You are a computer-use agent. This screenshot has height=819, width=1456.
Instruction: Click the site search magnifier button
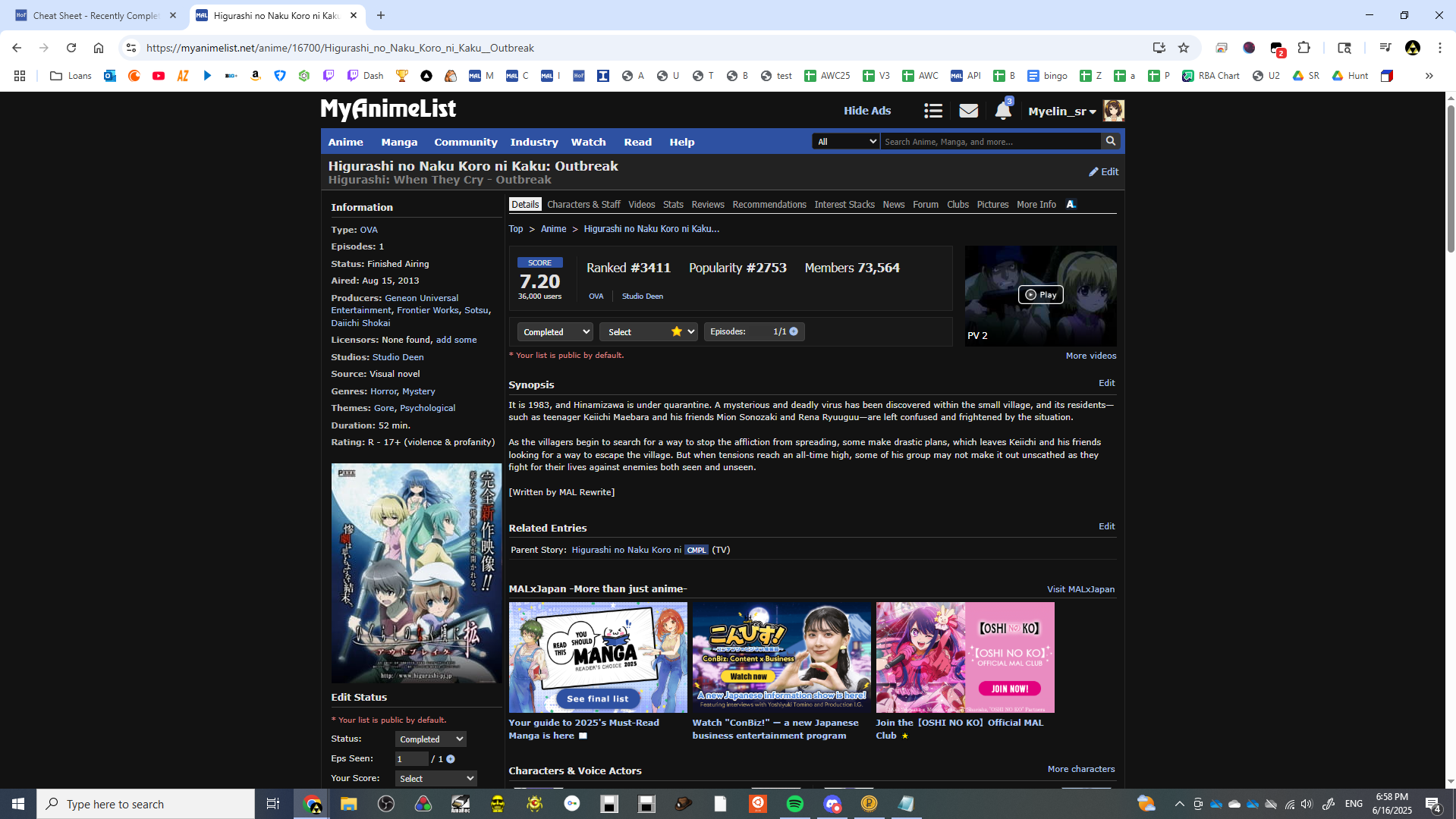tap(1111, 141)
